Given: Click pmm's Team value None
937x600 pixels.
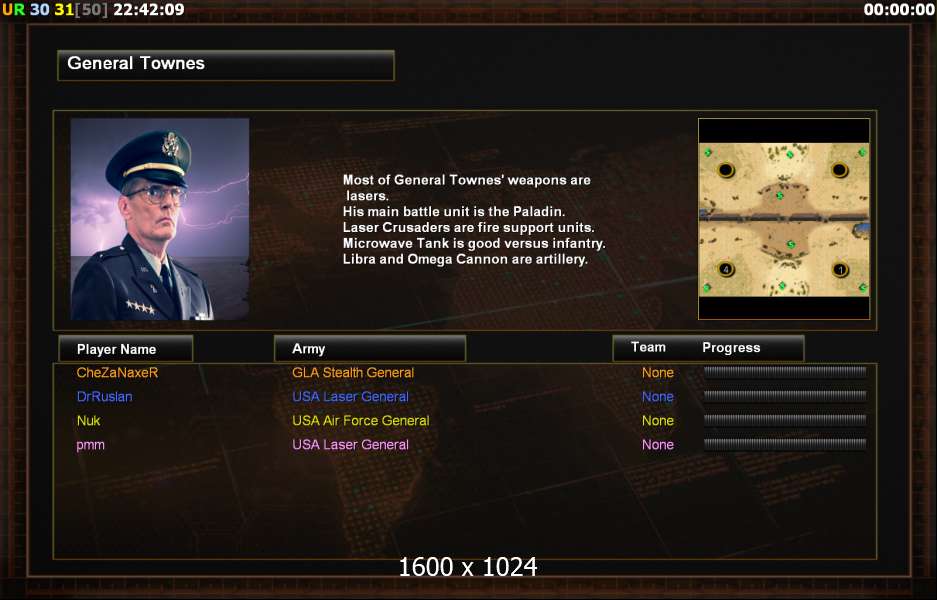Looking at the screenshot, I should (658, 445).
